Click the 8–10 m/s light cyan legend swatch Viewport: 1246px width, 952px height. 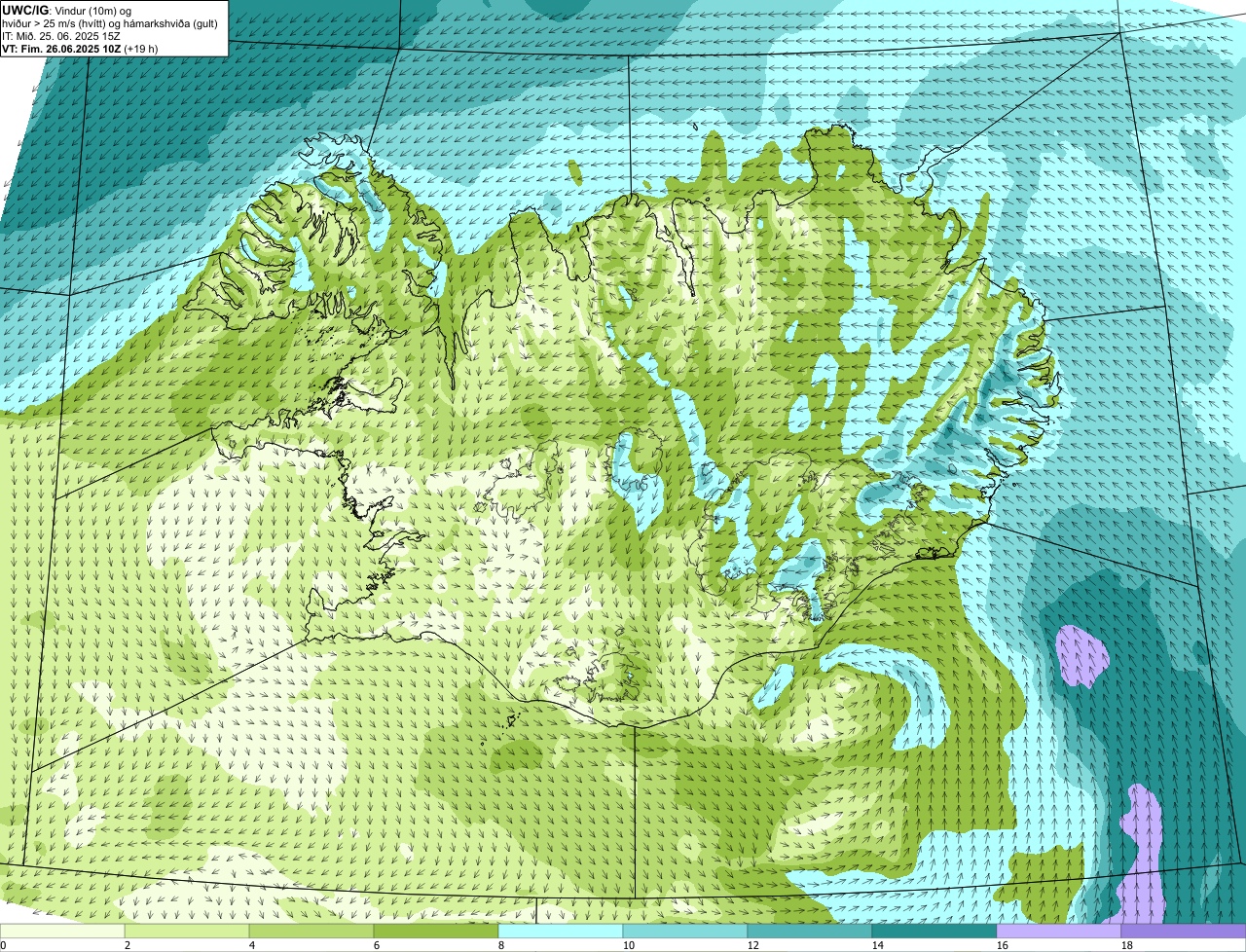point(561,932)
